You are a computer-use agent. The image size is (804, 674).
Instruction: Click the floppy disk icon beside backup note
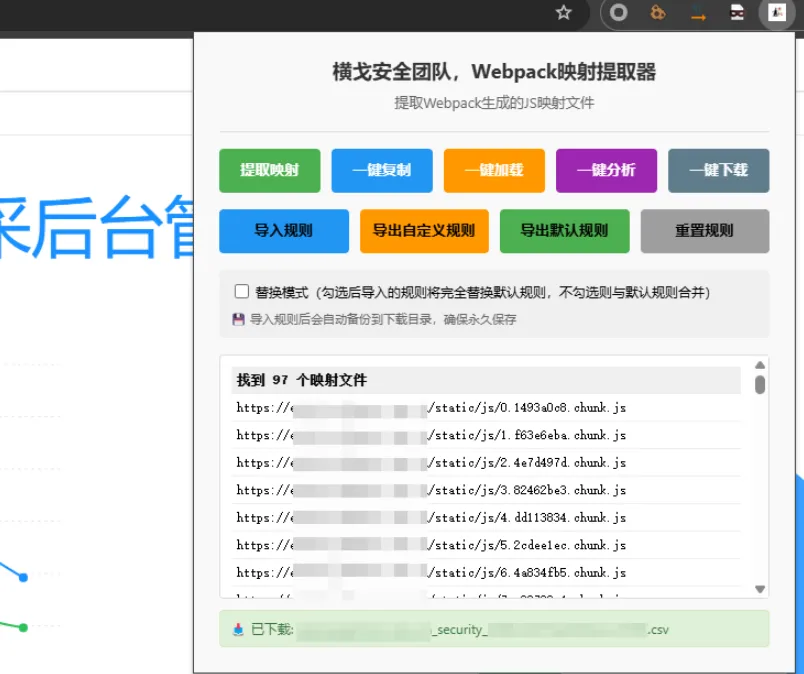pyautogui.click(x=238, y=320)
